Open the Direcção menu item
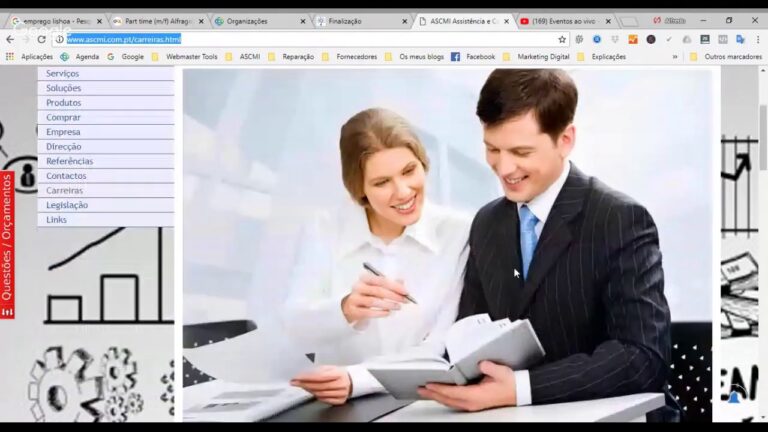The image size is (768, 432). coord(106,146)
